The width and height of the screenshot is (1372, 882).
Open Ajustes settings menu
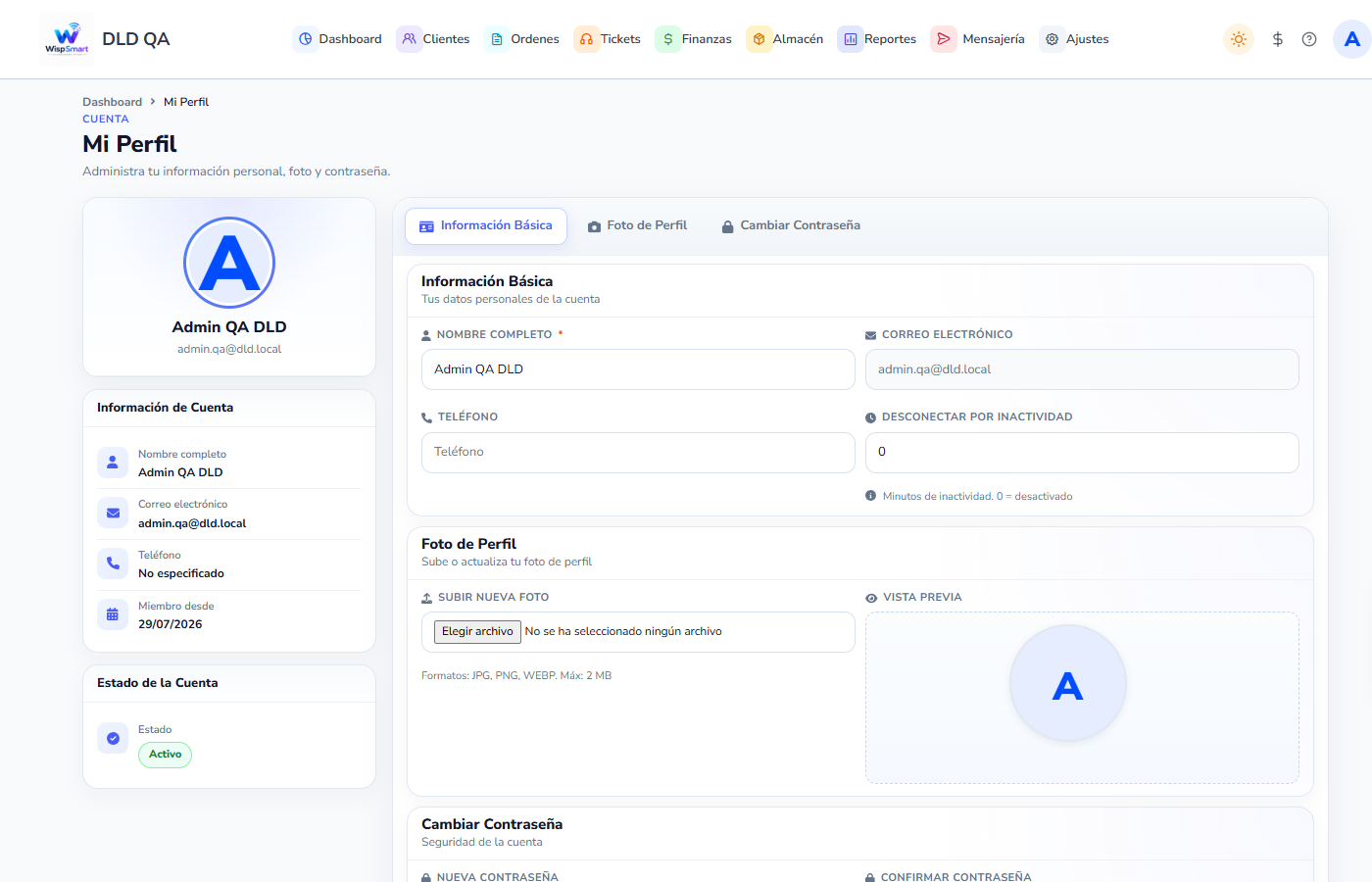point(1075,39)
